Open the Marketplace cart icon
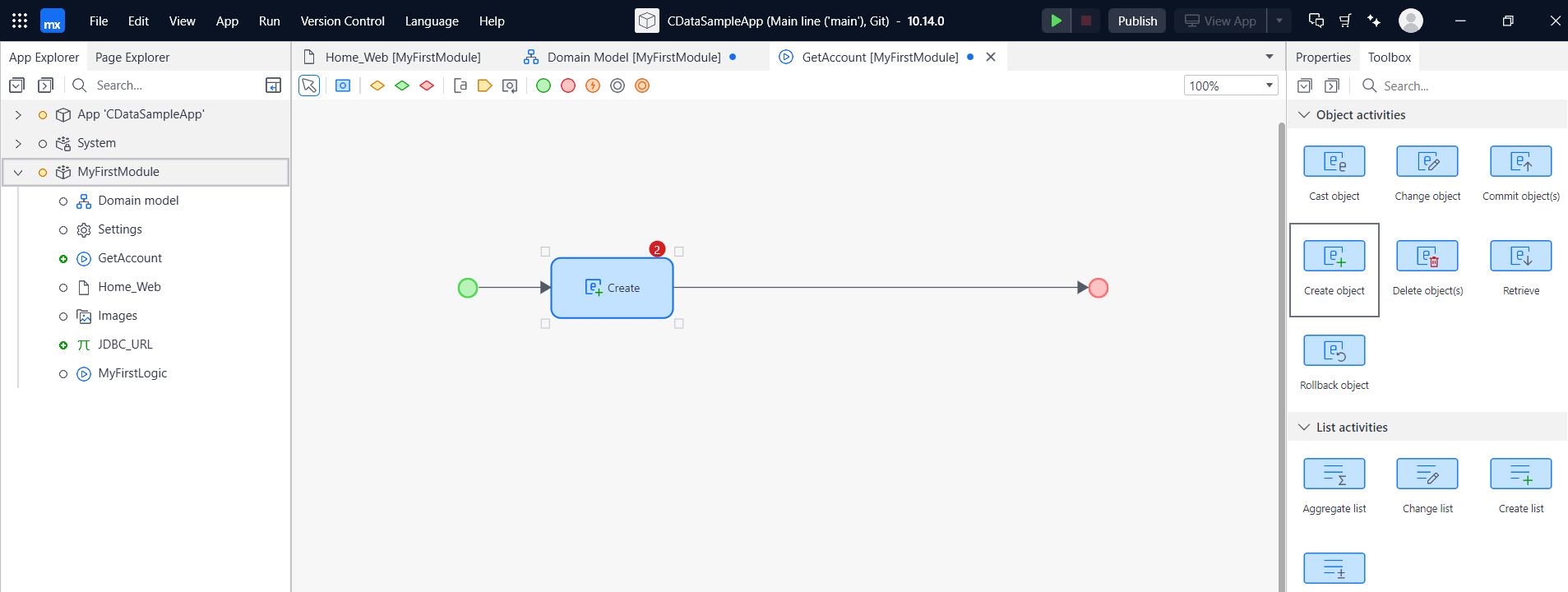Screen dimensions: 1568x592 pos(1345,21)
